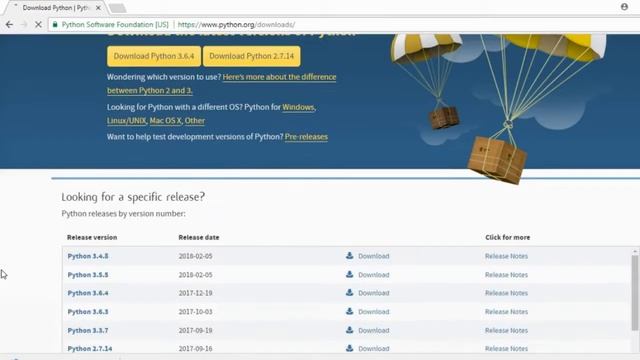Follow the Windows download link
640x360 pixels.
(298, 107)
